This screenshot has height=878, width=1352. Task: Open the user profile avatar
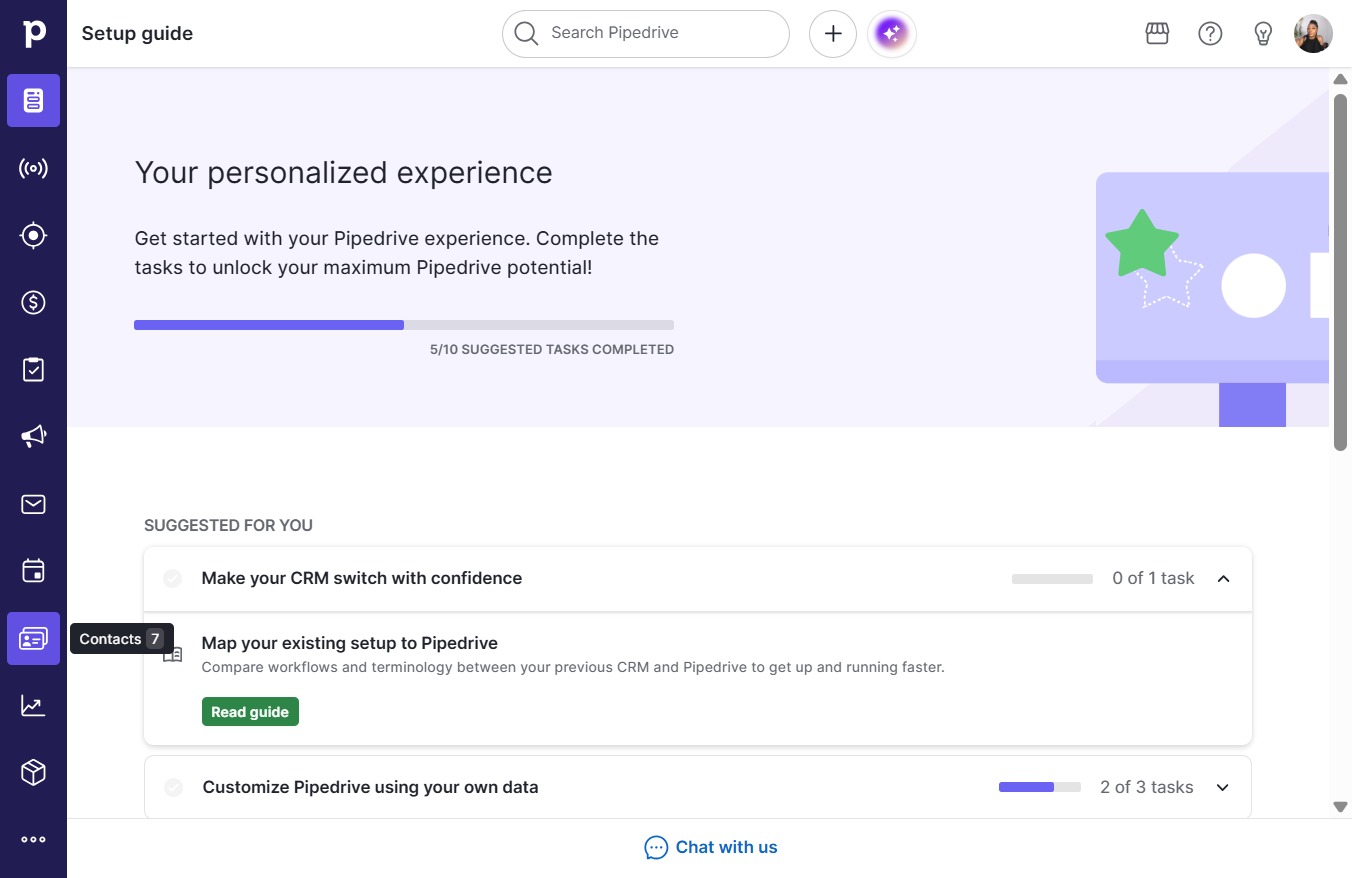pos(1313,34)
